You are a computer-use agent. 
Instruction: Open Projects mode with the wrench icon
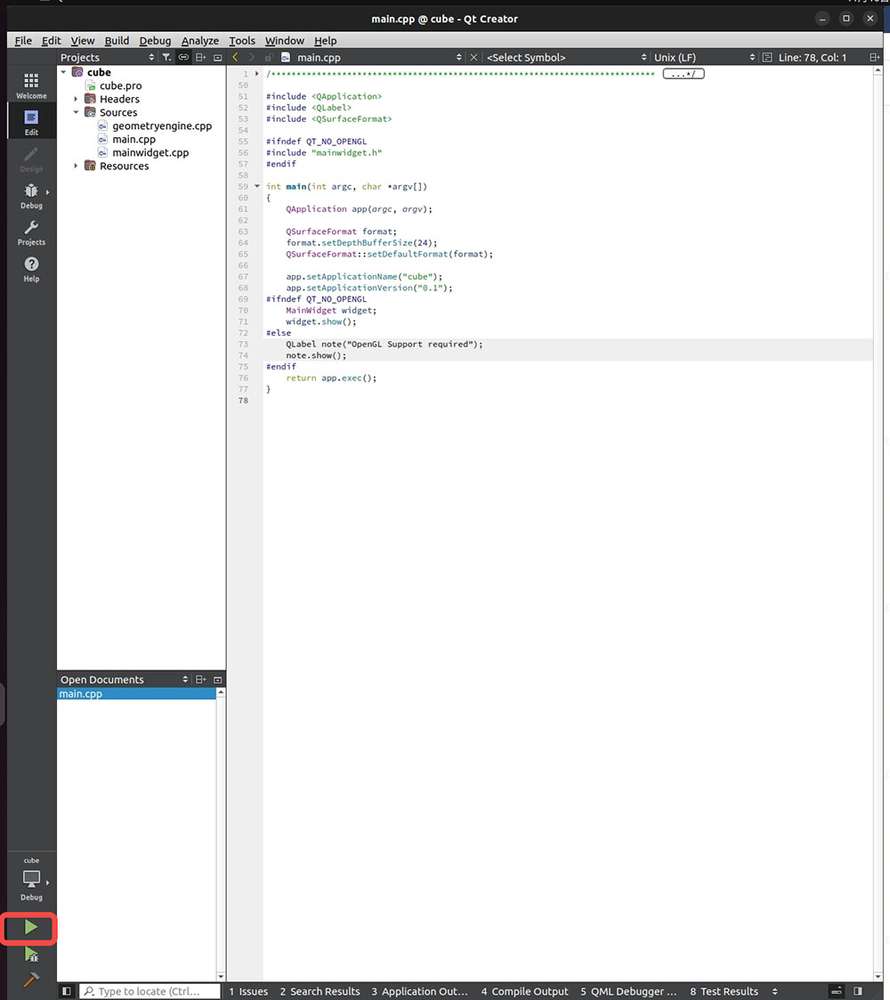pyautogui.click(x=31, y=232)
